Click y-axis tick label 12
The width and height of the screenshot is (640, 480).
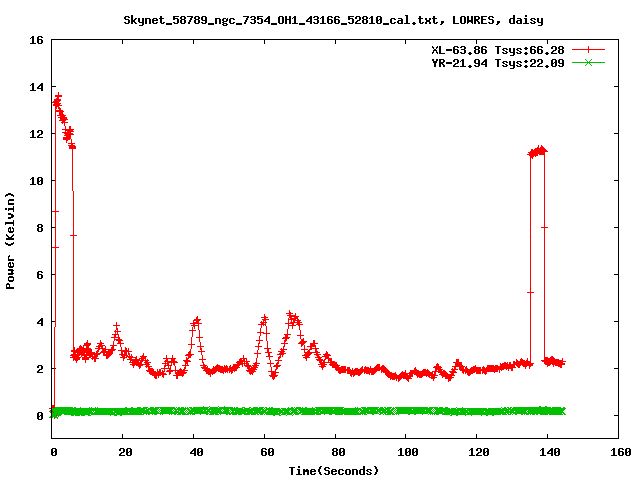point(36,134)
